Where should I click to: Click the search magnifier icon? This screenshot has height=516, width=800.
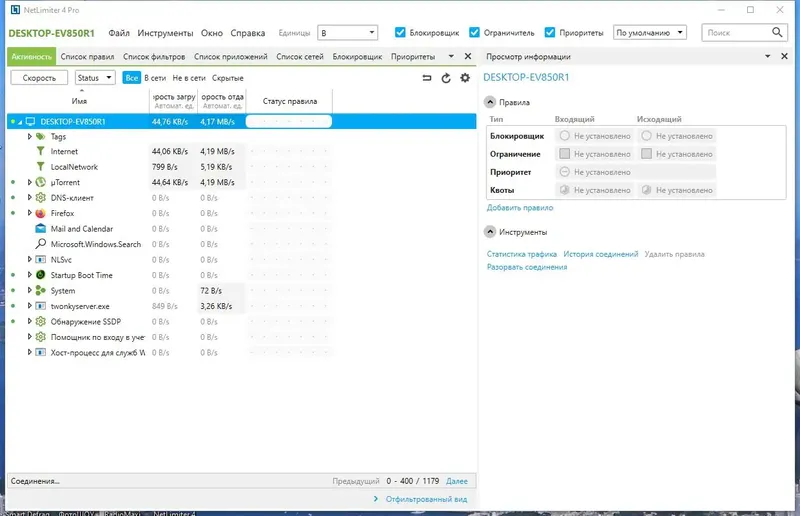(x=777, y=32)
